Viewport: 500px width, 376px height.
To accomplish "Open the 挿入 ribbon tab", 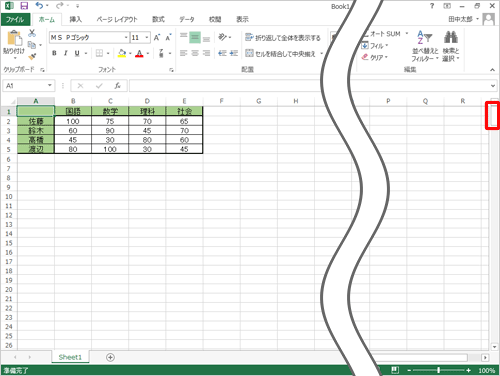I will [75, 19].
